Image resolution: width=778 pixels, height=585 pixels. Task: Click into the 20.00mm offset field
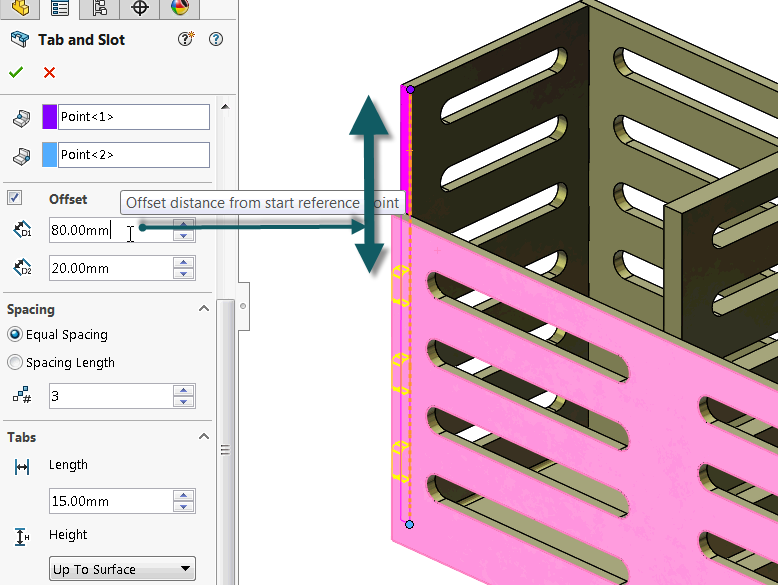click(111, 268)
